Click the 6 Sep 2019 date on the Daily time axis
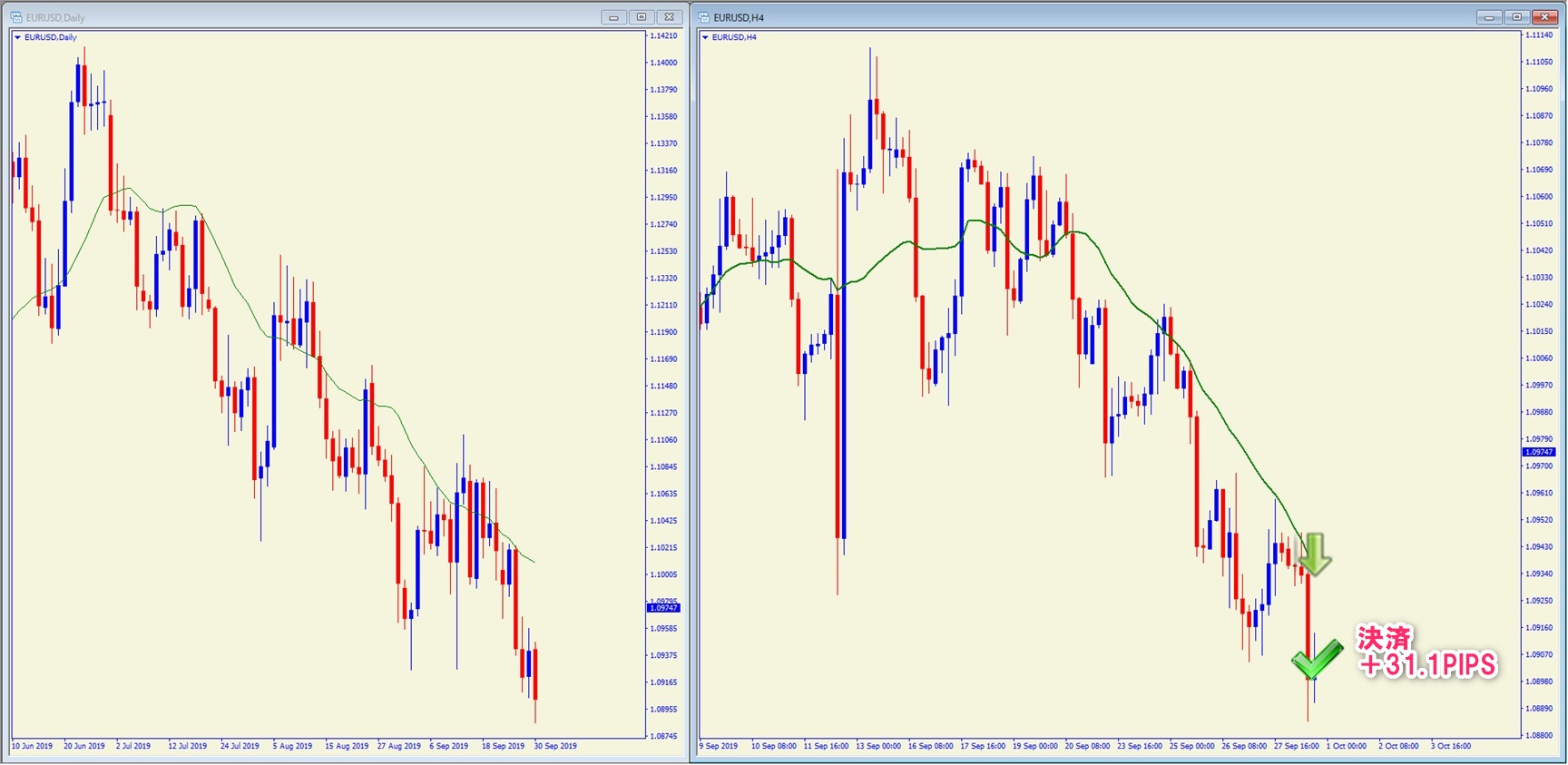1568x765 pixels. coord(448,746)
